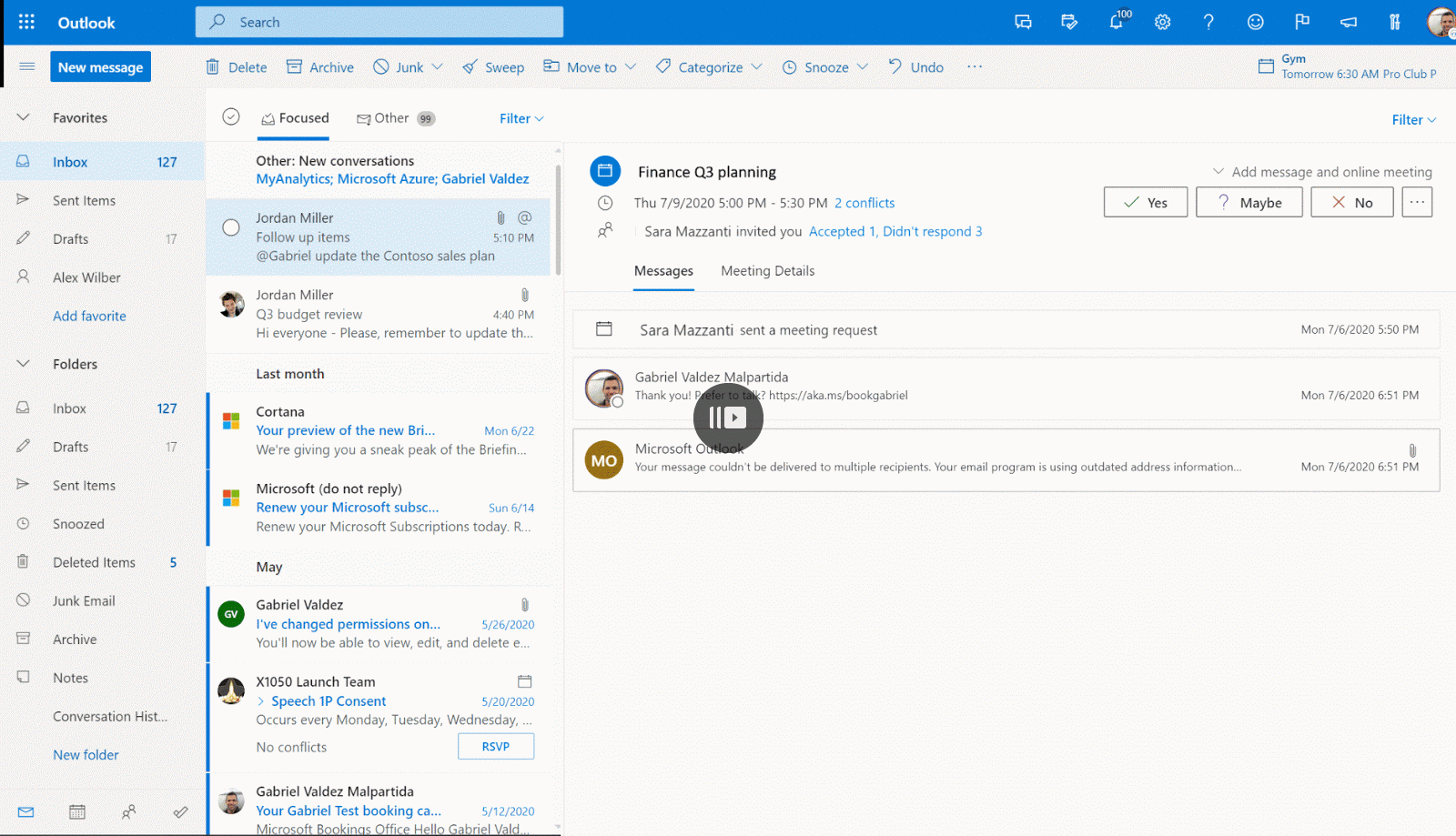The width and height of the screenshot is (1456, 836).
Task: Undo the last action
Action: (916, 67)
